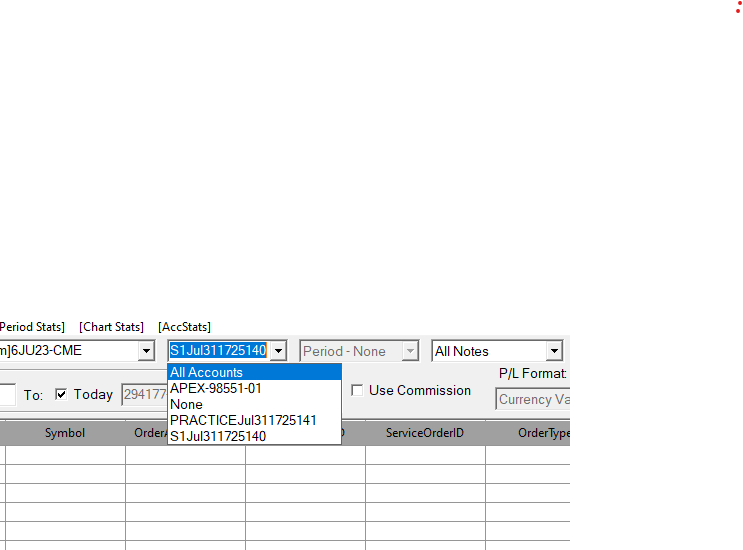
Task: Select PRACTICEJul311725141 account
Action: (254, 420)
